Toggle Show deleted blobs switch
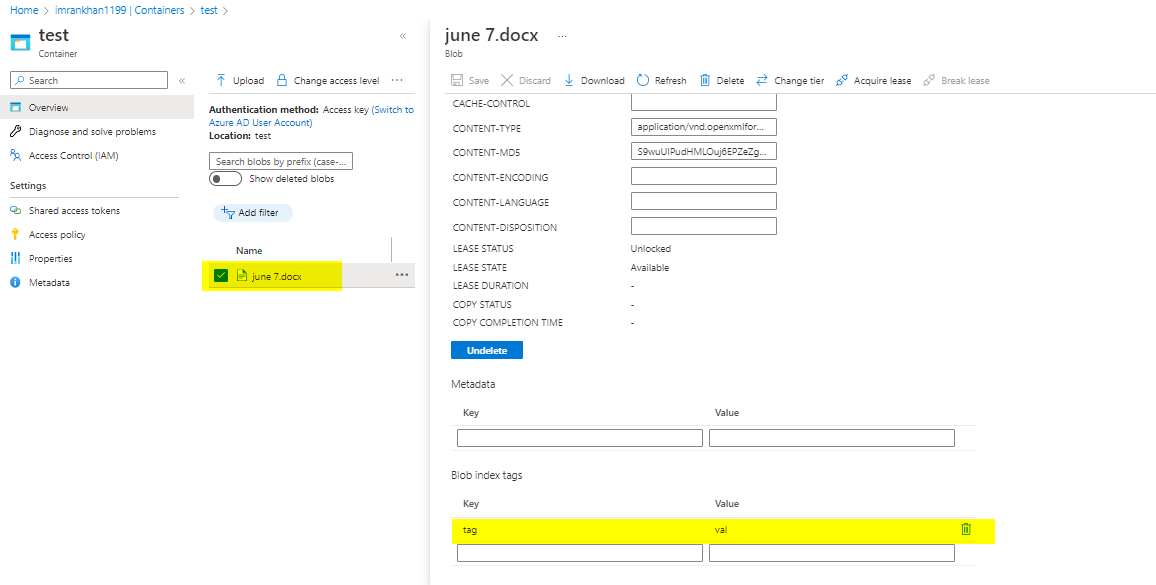This screenshot has height=585, width=1156. tap(225, 179)
